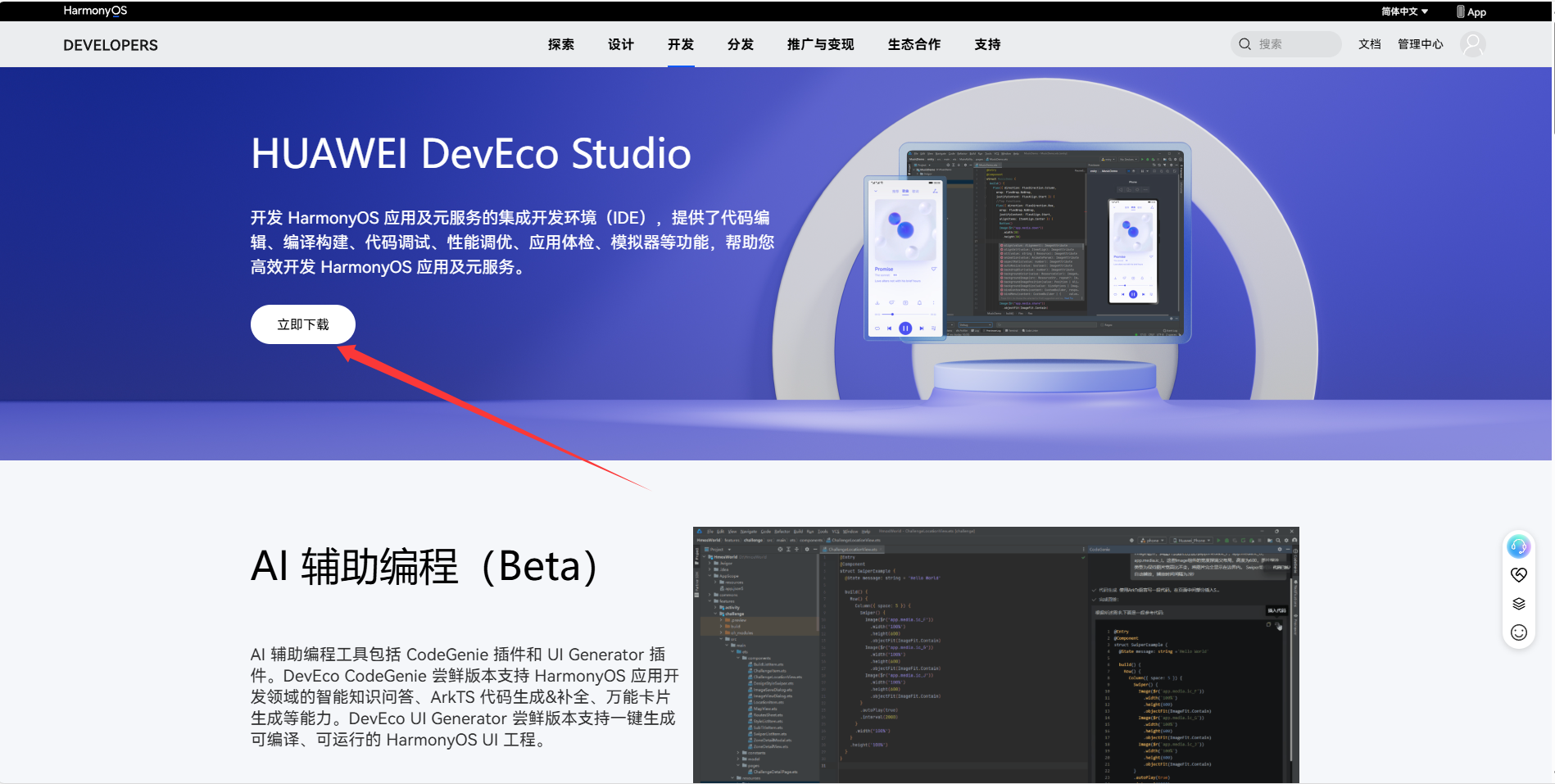The width and height of the screenshot is (1555, 784).
Task: Open the DEVELOPERS home link
Action: (111, 45)
